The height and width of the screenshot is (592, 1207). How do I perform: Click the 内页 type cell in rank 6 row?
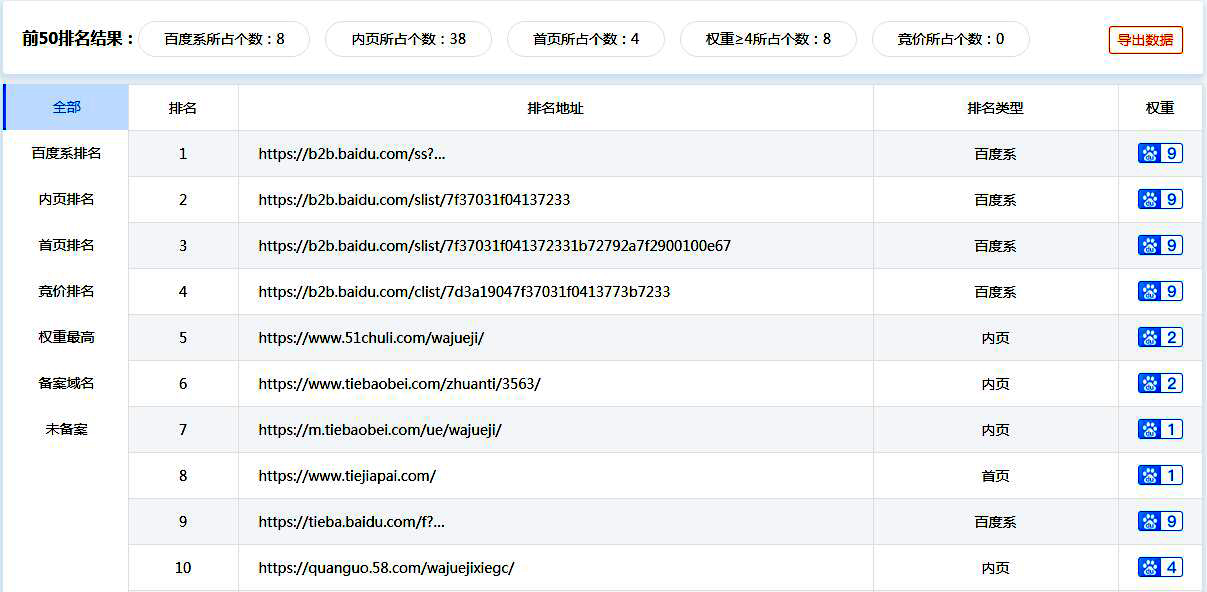[995, 384]
